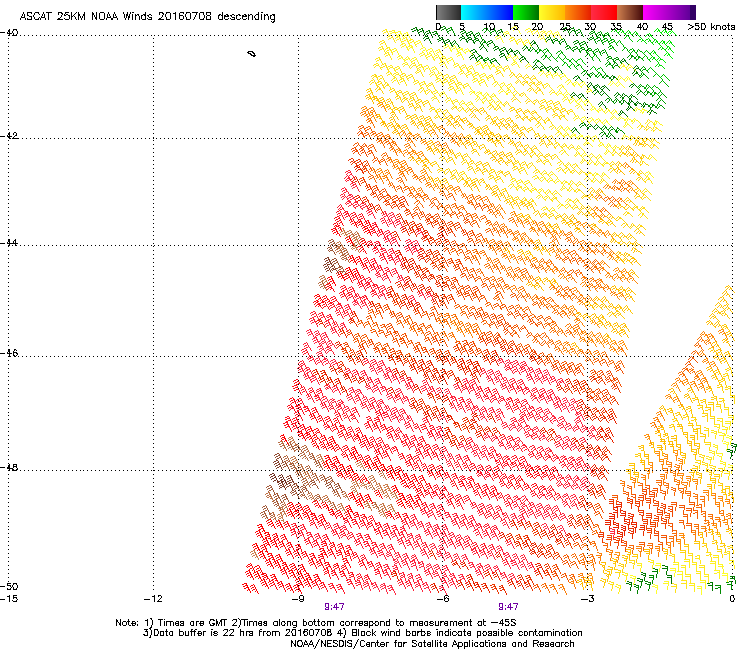This screenshot has height=650, width=740.
Task: Click the small black island outline near -40 latitude
Action: coord(252,54)
